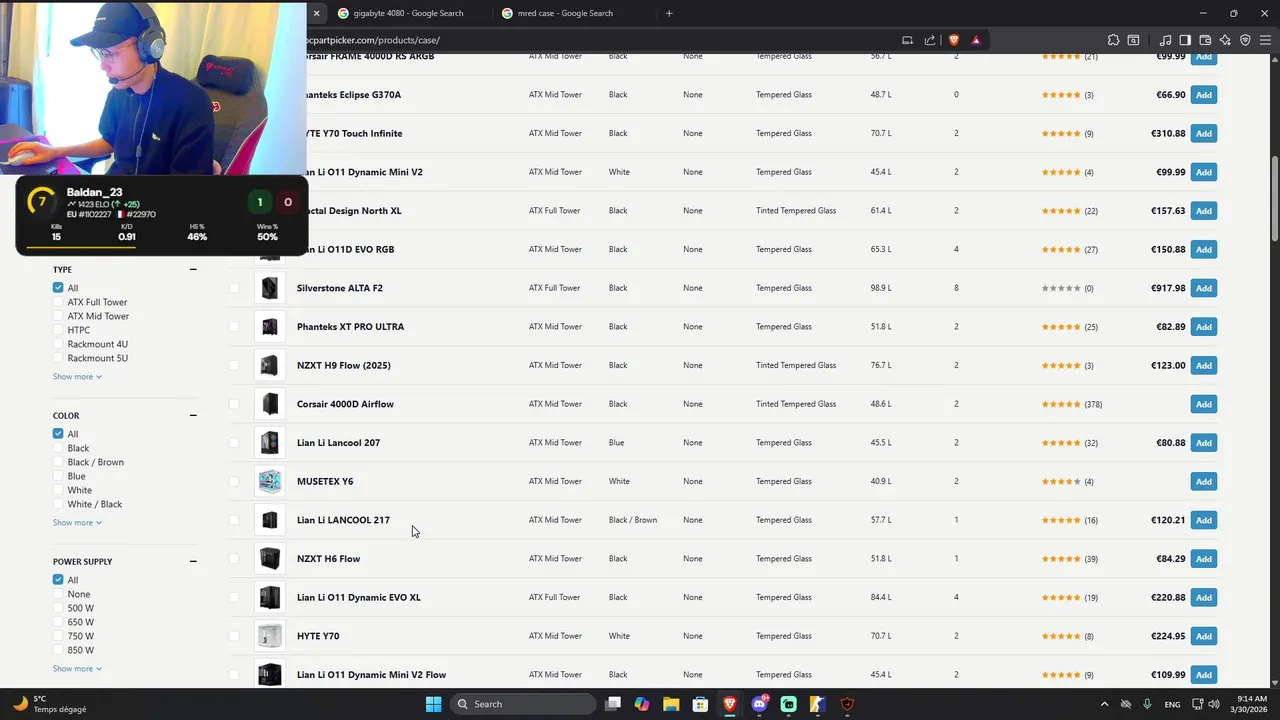Viewport: 1280px width, 720px height.
Task: Add NZXT H9 Flow (2025) to build
Action: pyautogui.click(x=1204, y=365)
